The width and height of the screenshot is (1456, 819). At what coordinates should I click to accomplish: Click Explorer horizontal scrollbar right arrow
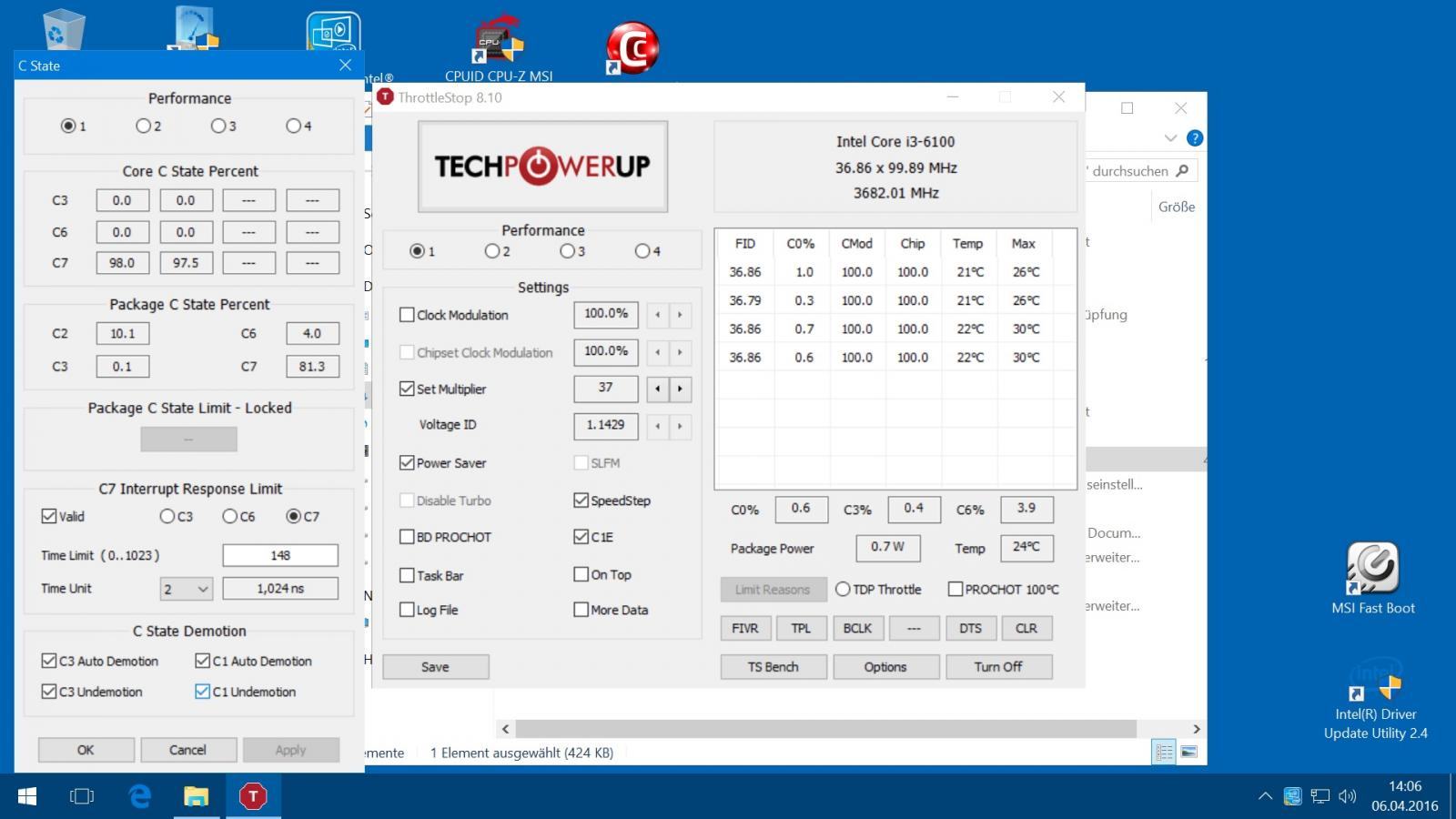click(x=1197, y=729)
